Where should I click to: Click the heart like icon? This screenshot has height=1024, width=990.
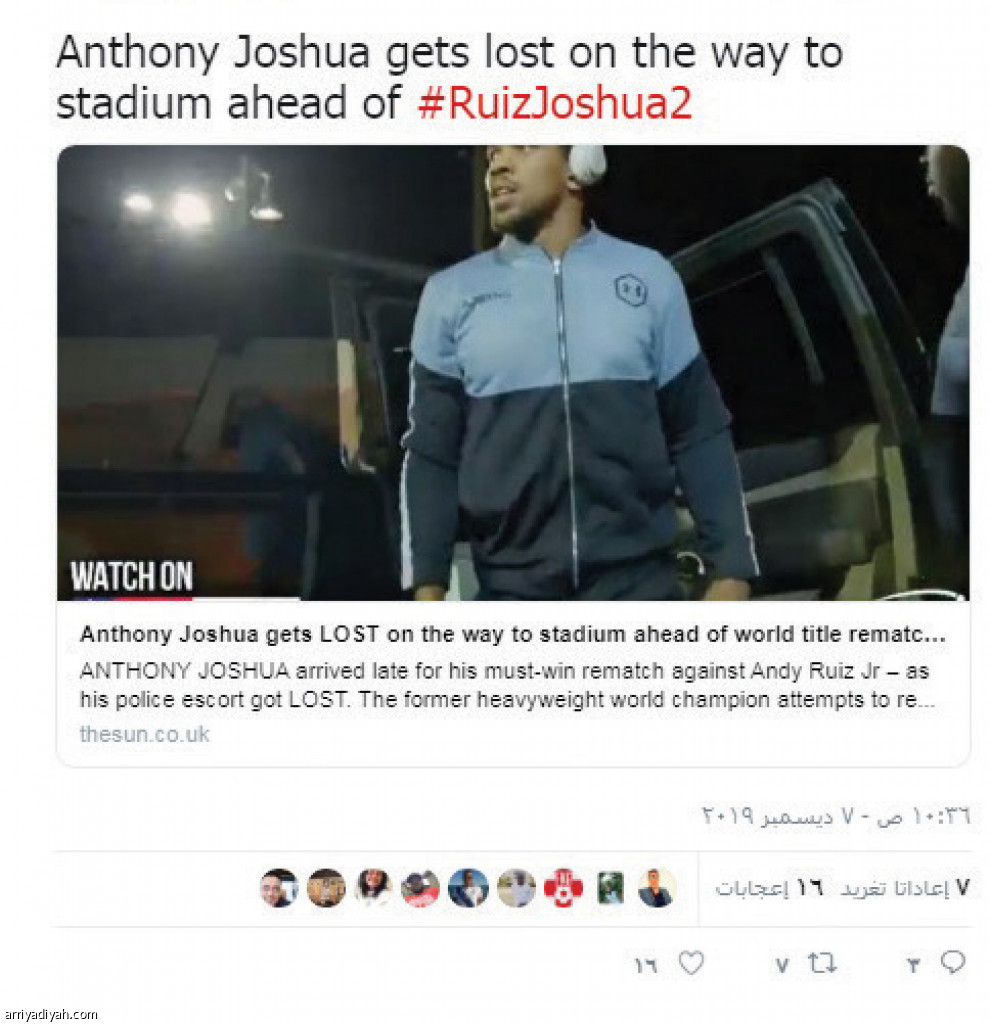691,963
